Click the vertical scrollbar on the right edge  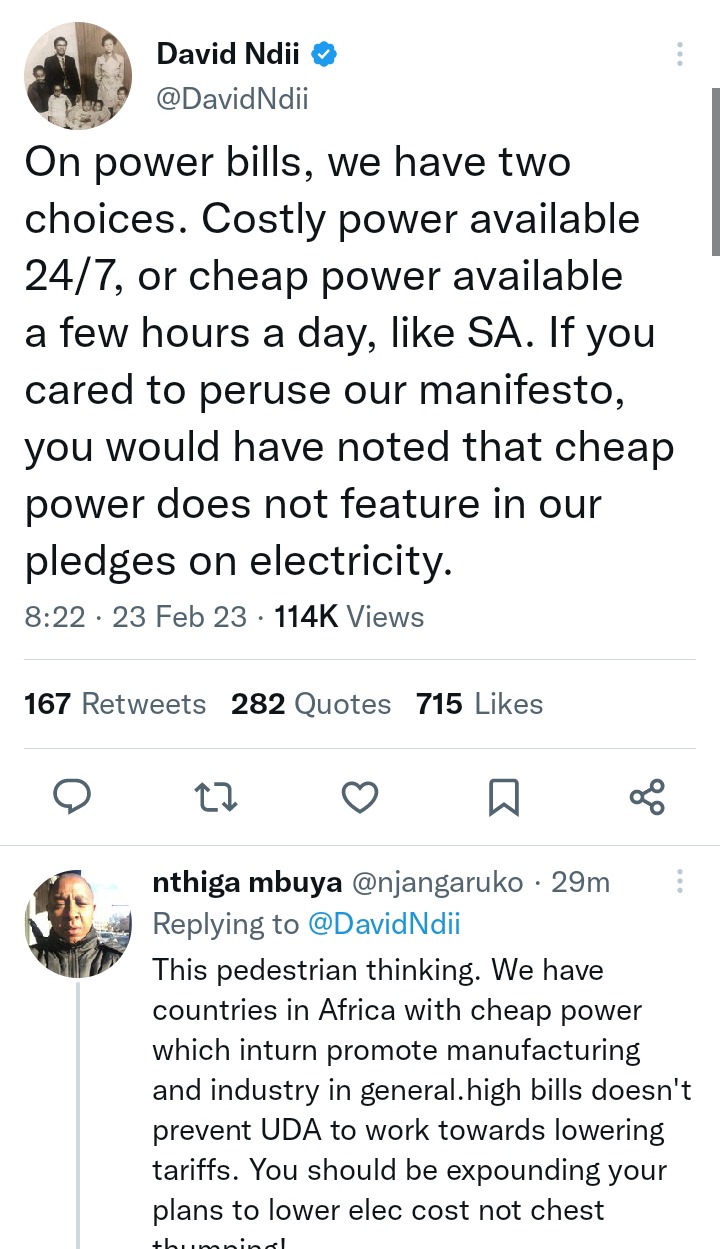pyautogui.click(x=715, y=170)
